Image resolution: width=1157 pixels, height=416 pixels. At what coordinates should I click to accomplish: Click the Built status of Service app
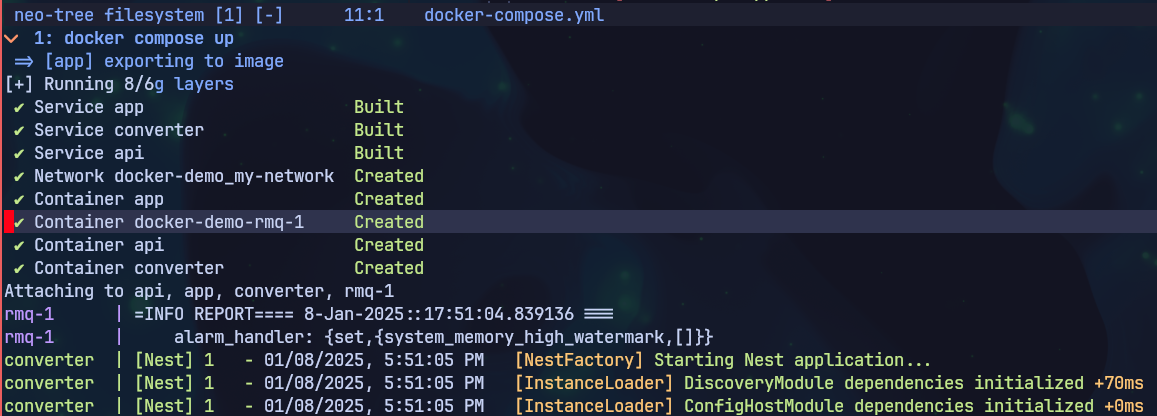point(379,108)
